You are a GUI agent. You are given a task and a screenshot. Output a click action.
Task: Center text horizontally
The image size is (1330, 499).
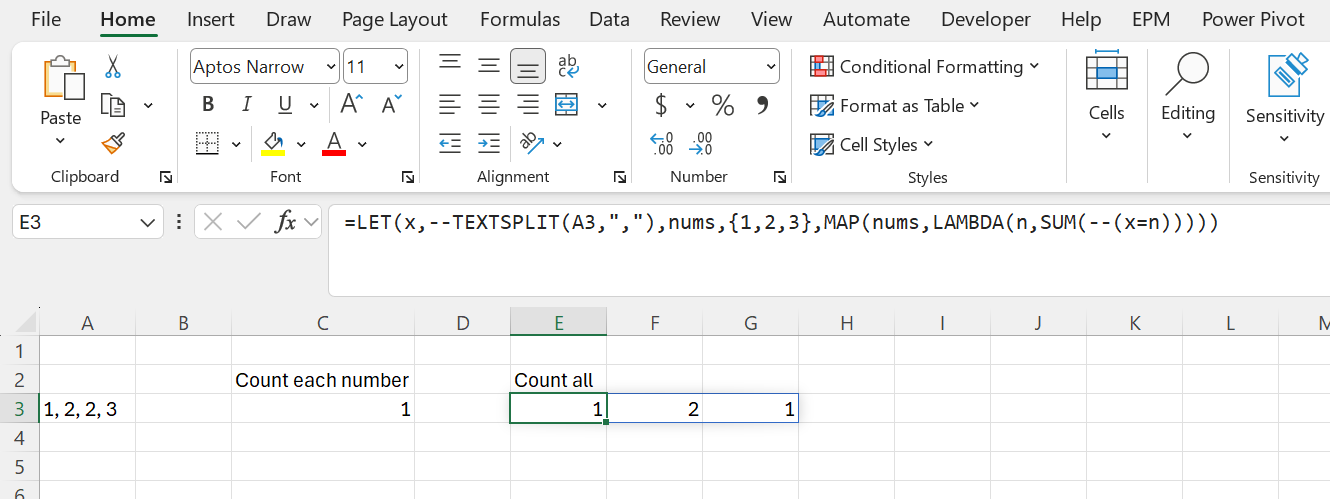point(489,105)
